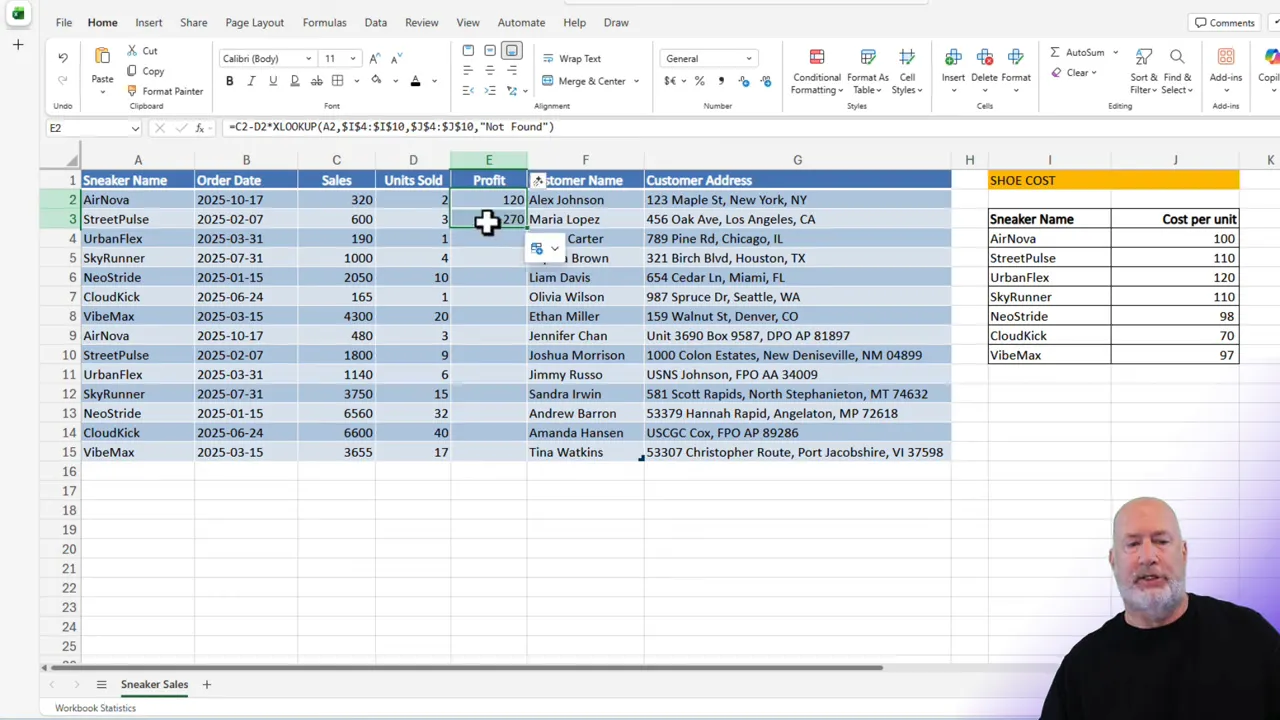Screen dimensions: 1280x720
Task: Select the Wrap Text icon
Action: click(x=547, y=59)
